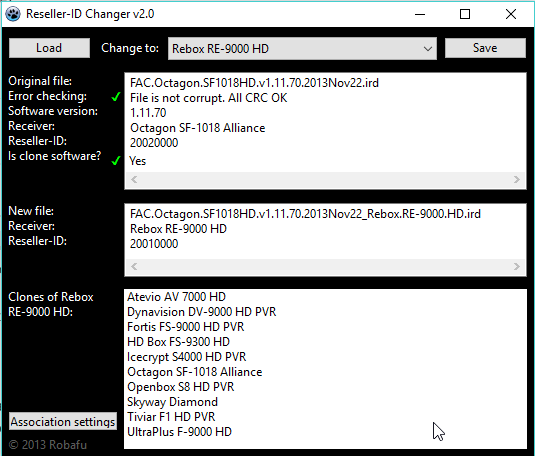Click the new file horizontal scrollbar track
This screenshot has height=456, width=535.
(326, 267)
